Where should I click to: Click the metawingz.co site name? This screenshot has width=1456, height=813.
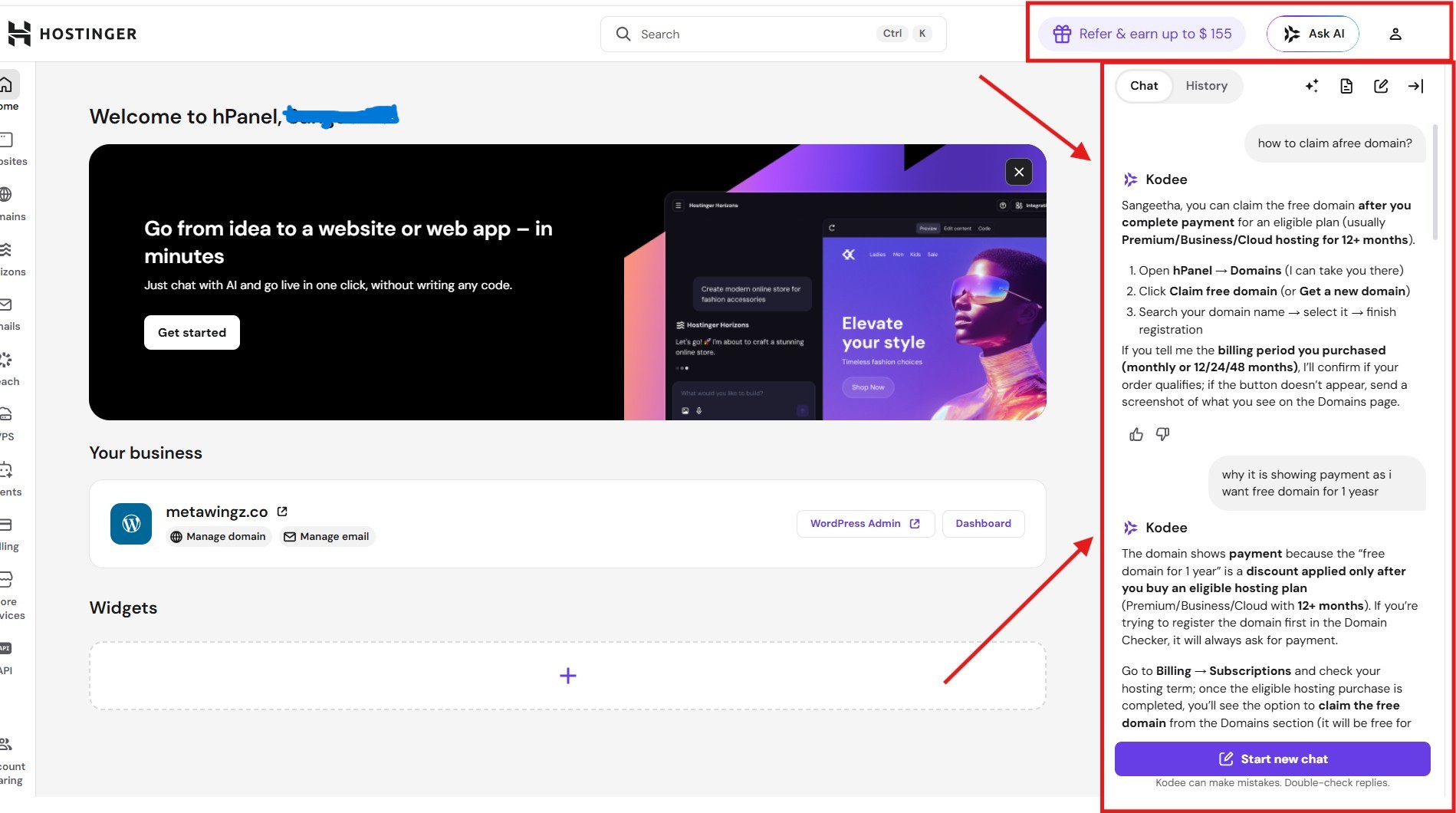(x=217, y=512)
